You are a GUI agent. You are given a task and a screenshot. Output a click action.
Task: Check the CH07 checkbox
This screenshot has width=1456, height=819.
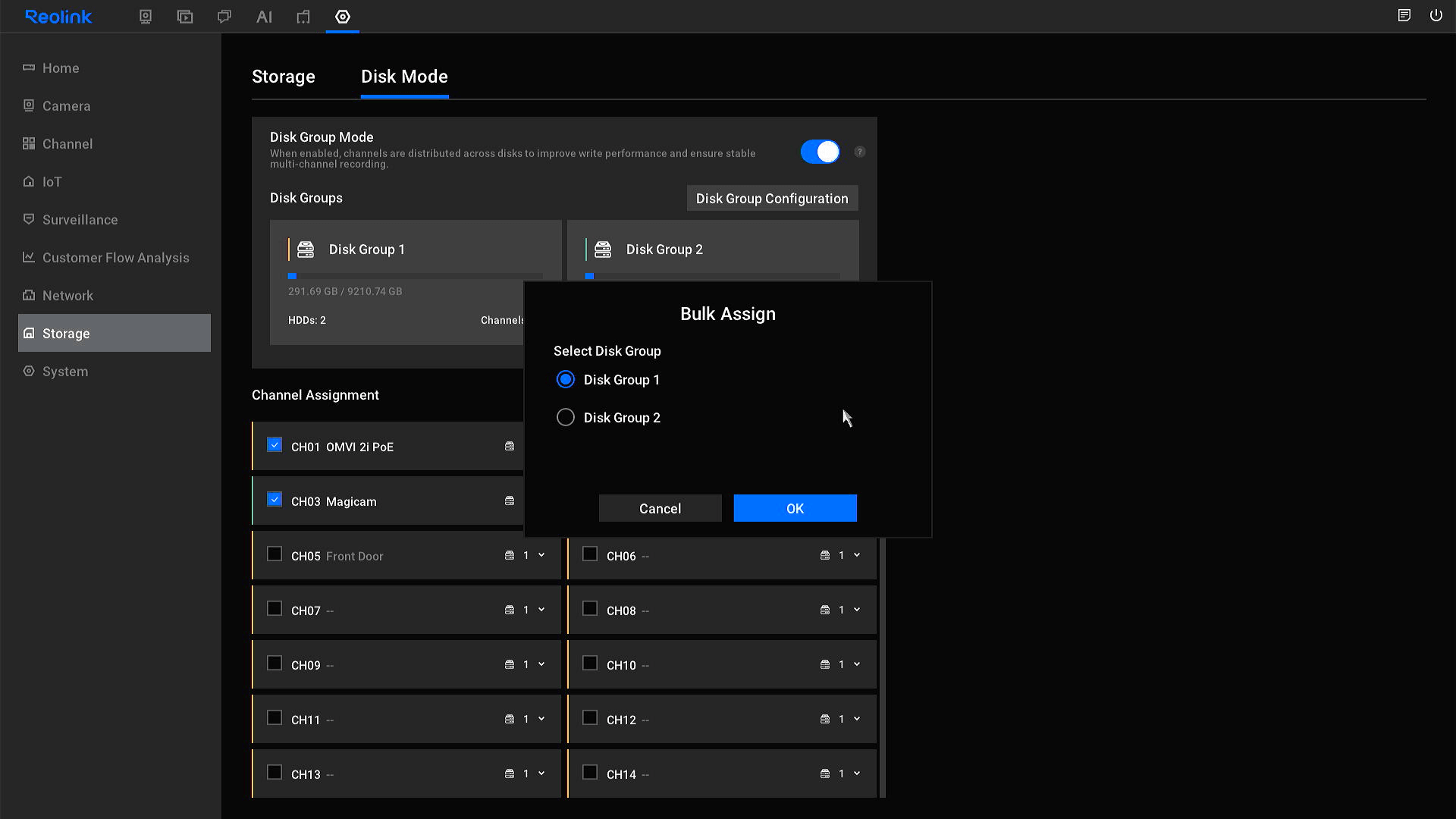[275, 609]
